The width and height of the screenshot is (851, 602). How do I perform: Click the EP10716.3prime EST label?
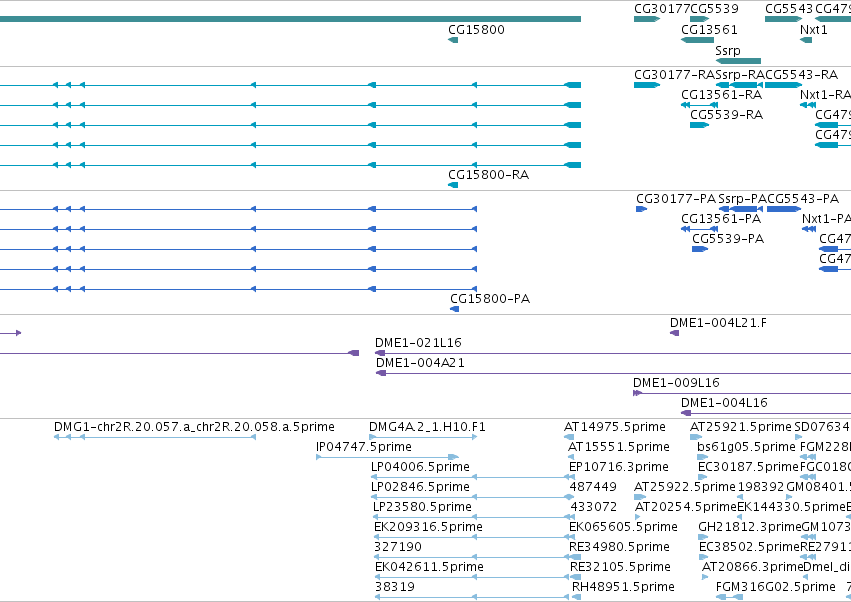point(619,467)
